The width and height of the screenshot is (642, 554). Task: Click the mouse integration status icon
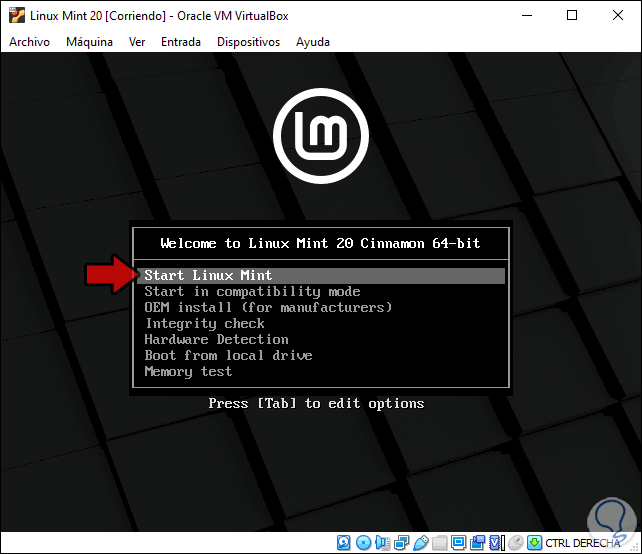click(x=516, y=543)
